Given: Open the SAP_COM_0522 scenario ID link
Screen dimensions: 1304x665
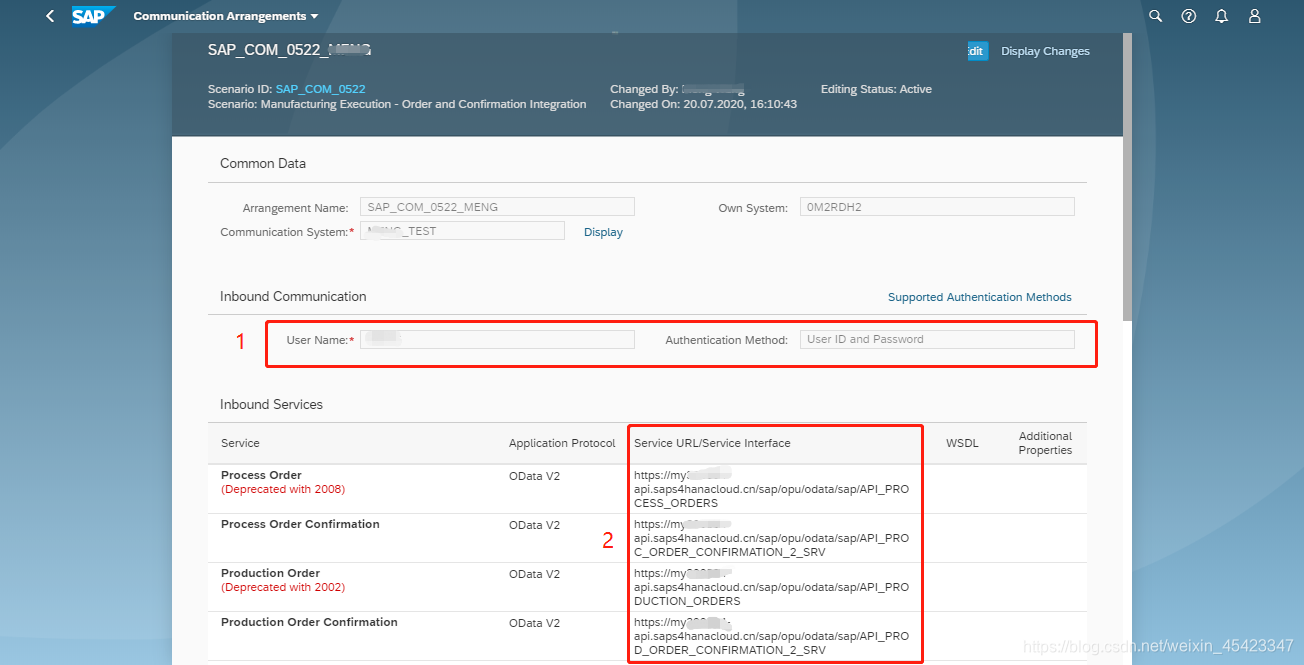Looking at the screenshot, I should [320, 89].
